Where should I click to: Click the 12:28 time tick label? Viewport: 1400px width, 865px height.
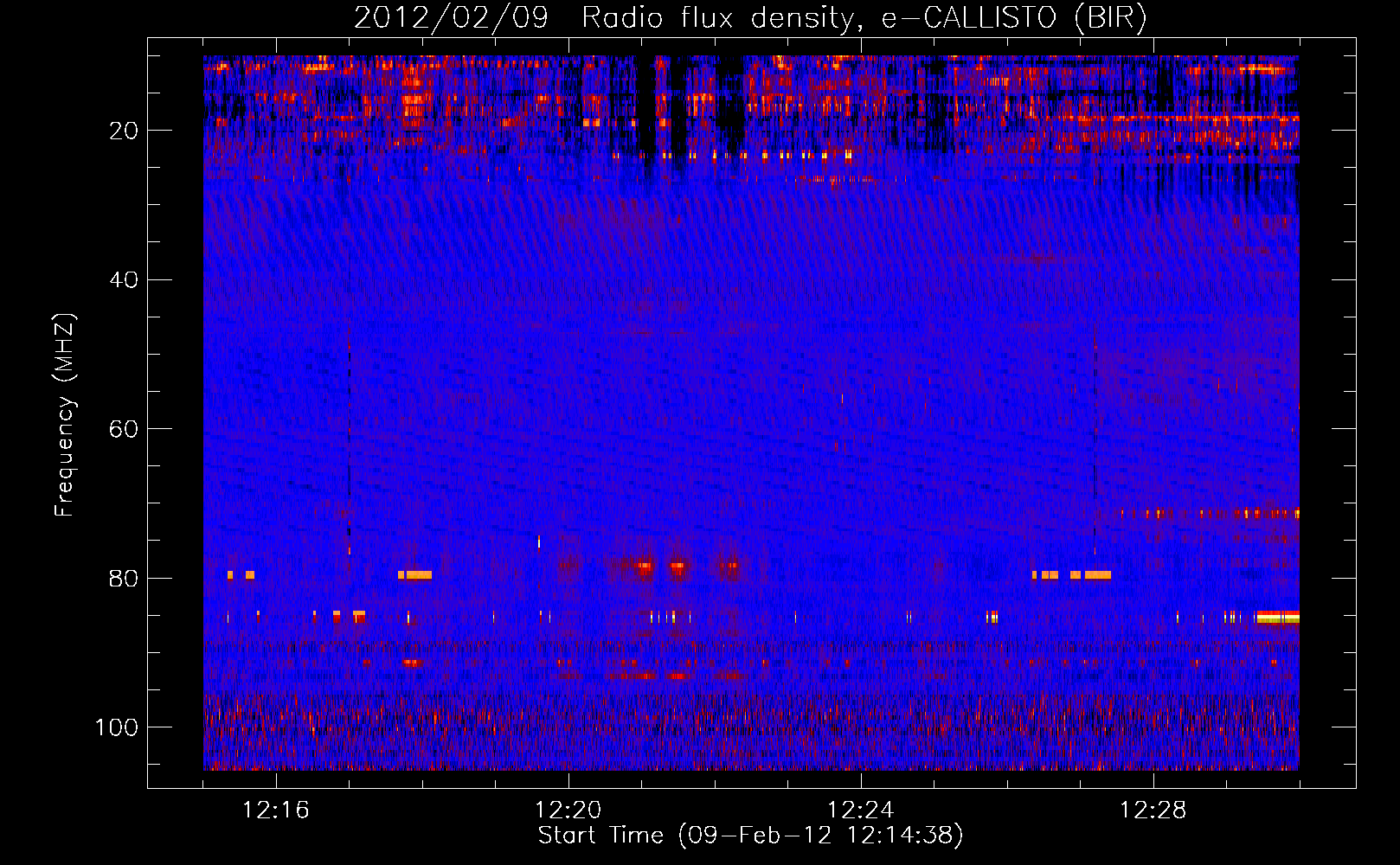[1153, 811]
